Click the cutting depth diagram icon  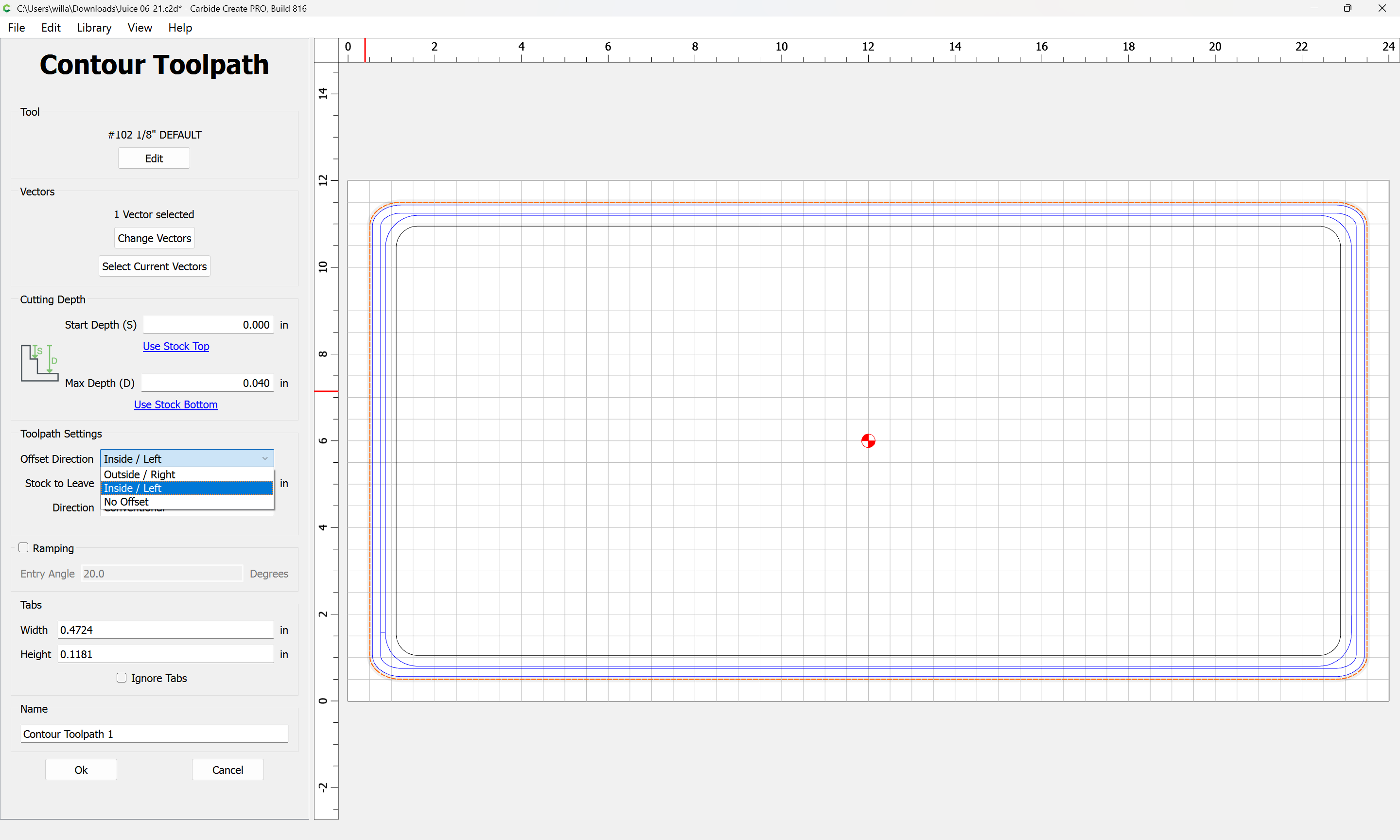click(x=39, y=363)
